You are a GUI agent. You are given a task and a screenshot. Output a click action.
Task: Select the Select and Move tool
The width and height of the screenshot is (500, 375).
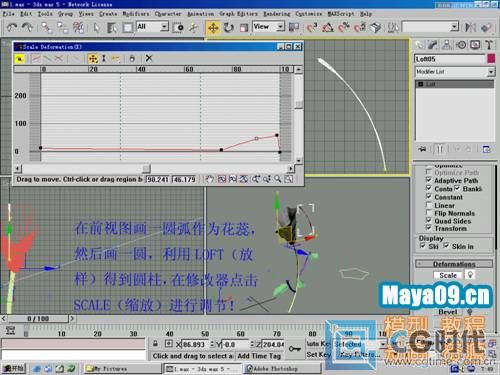(213, 27)
